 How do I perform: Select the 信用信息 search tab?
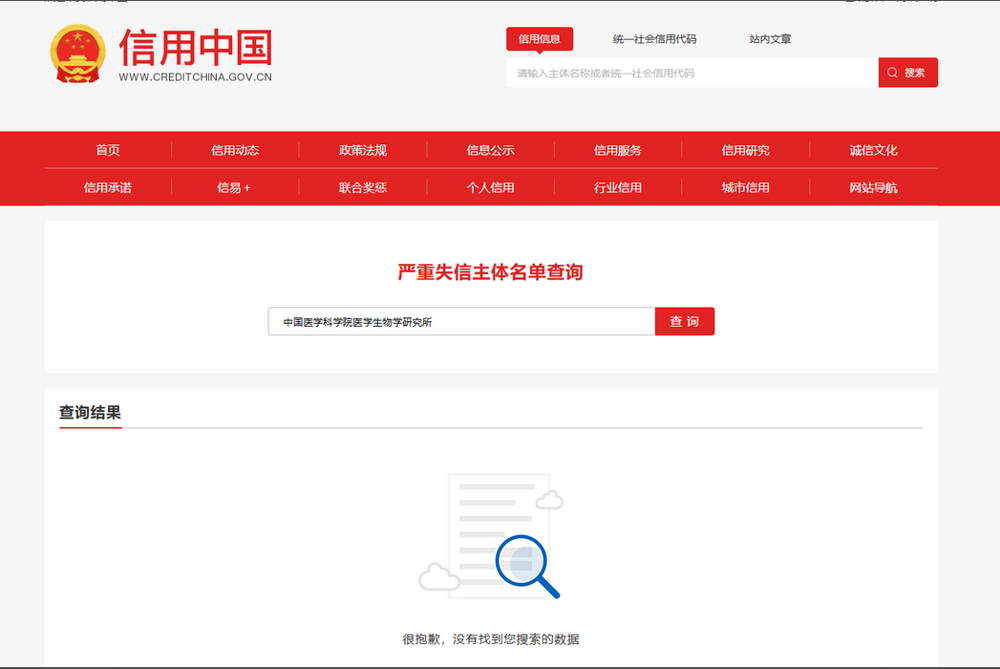point(539,39)
